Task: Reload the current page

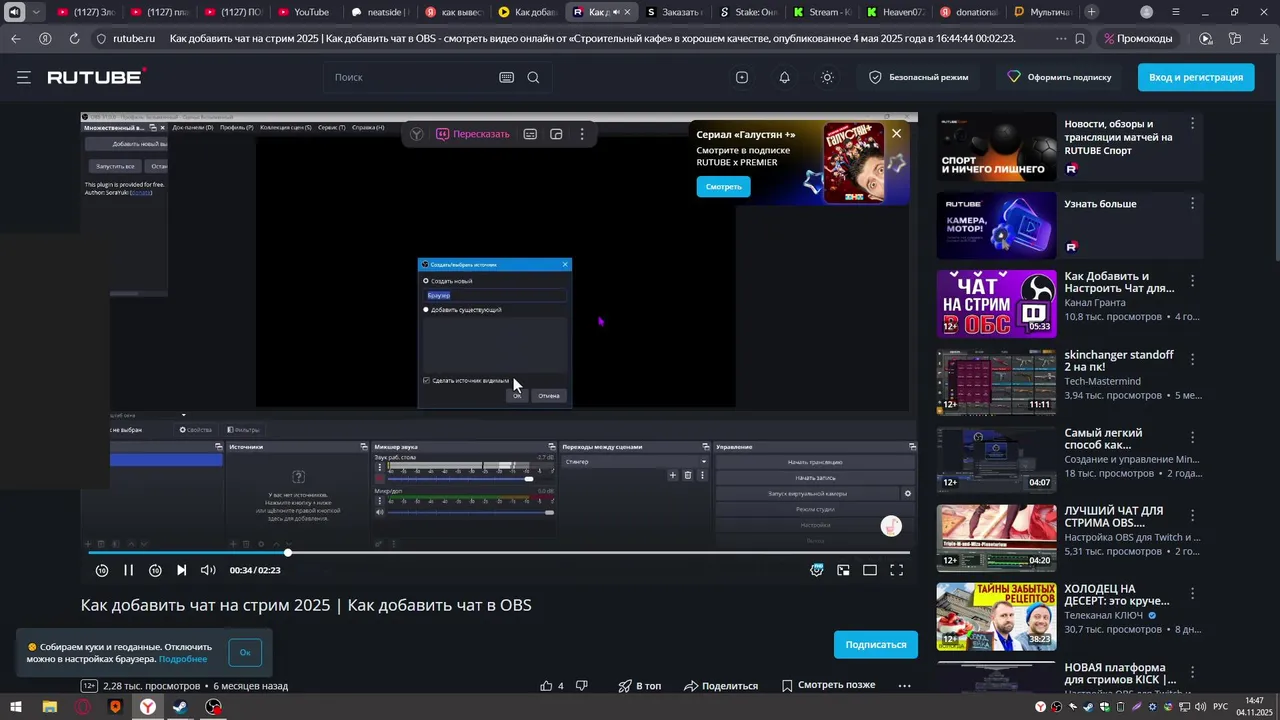Action: point(75,38)
